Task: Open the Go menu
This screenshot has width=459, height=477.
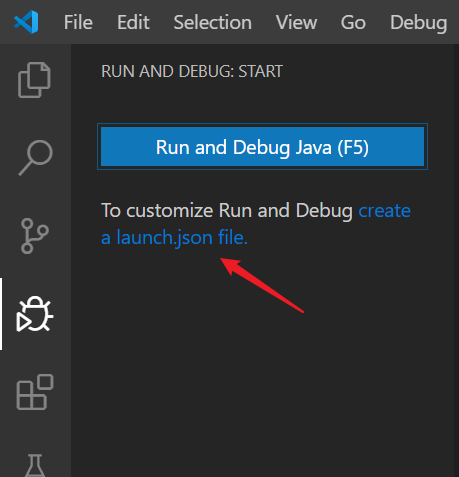Action: (x=353, y=22)
